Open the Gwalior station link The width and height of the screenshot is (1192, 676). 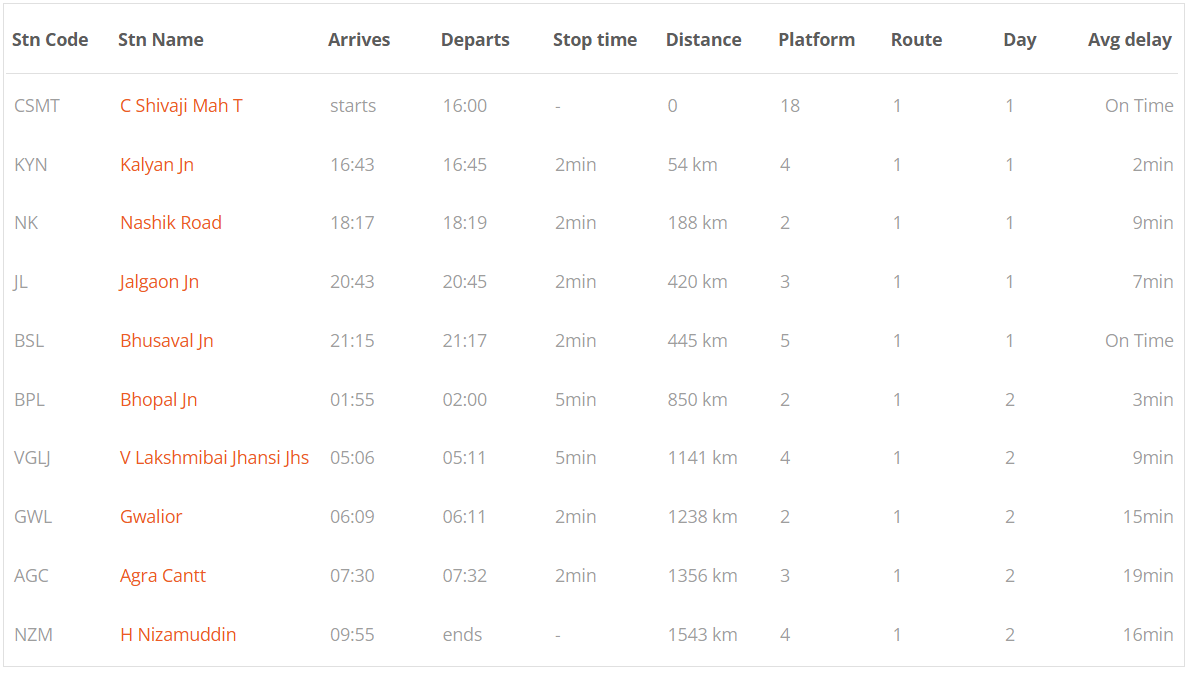[151, 516]
